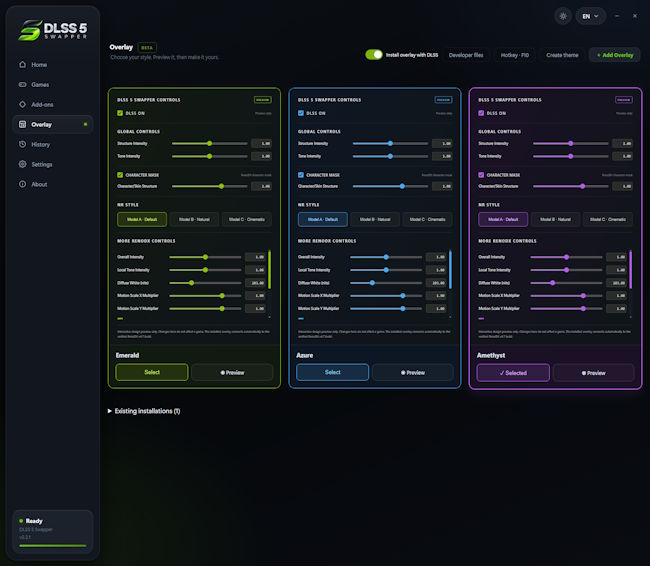Click the Developer files button

[466, 55]
